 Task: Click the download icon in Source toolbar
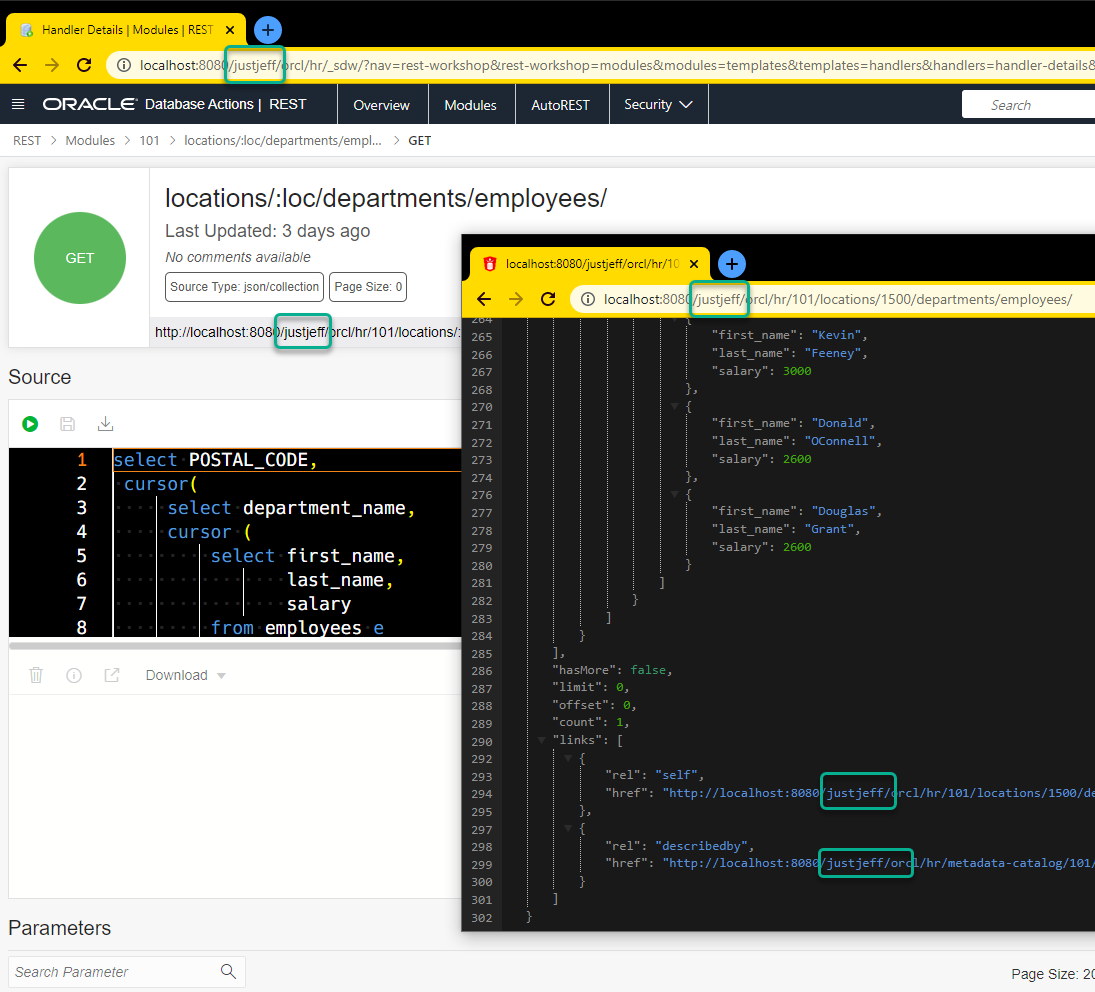click(105, 424)
